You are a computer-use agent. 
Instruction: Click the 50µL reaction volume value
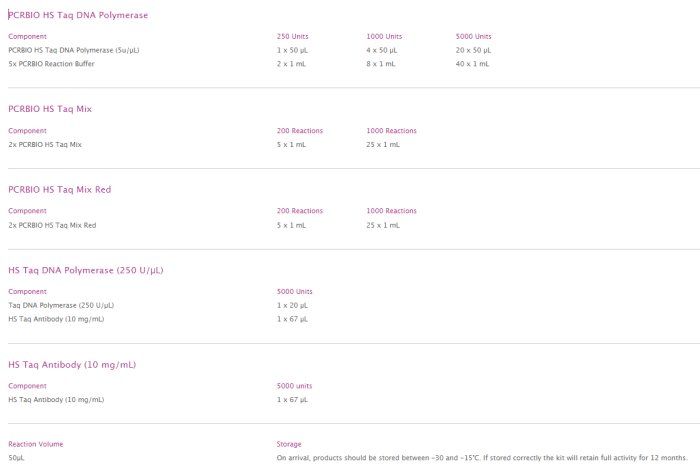click(18, 457)
